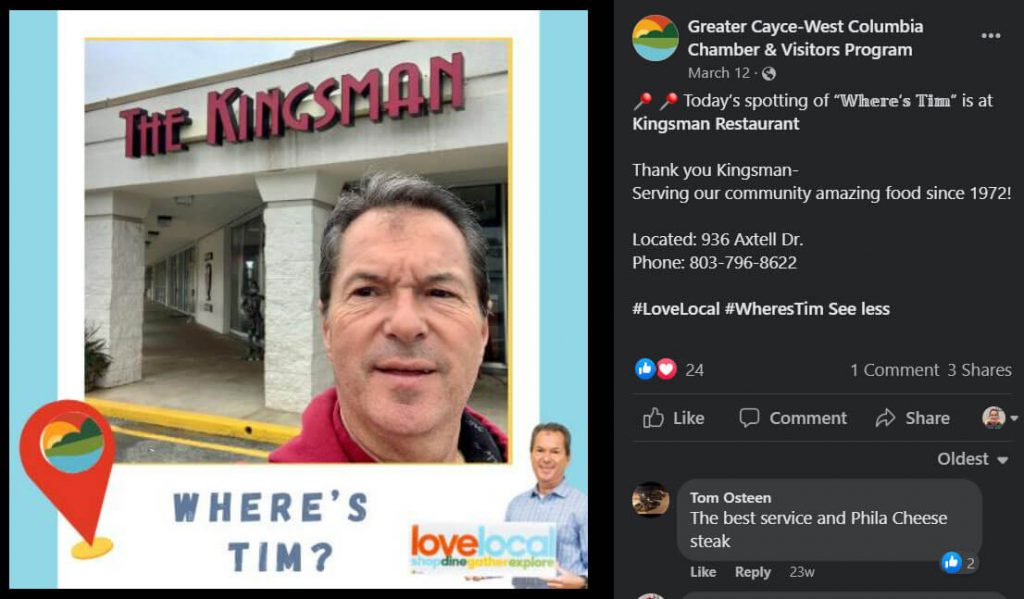Open the Where's Tim post photo
Image resolution: width=1024 pixels, height=599 pixels.
coord(298,299)
